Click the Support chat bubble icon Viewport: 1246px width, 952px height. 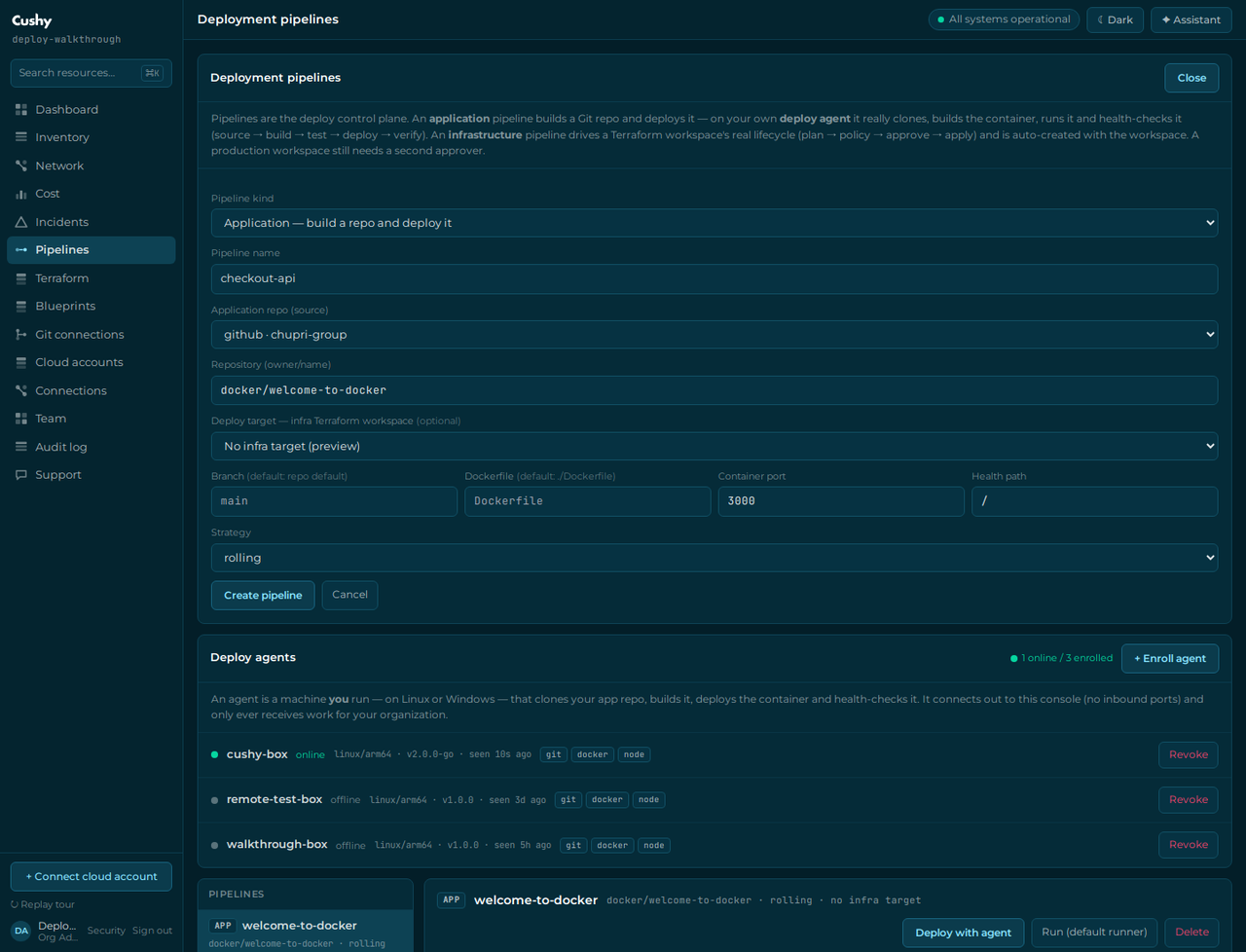21,475
